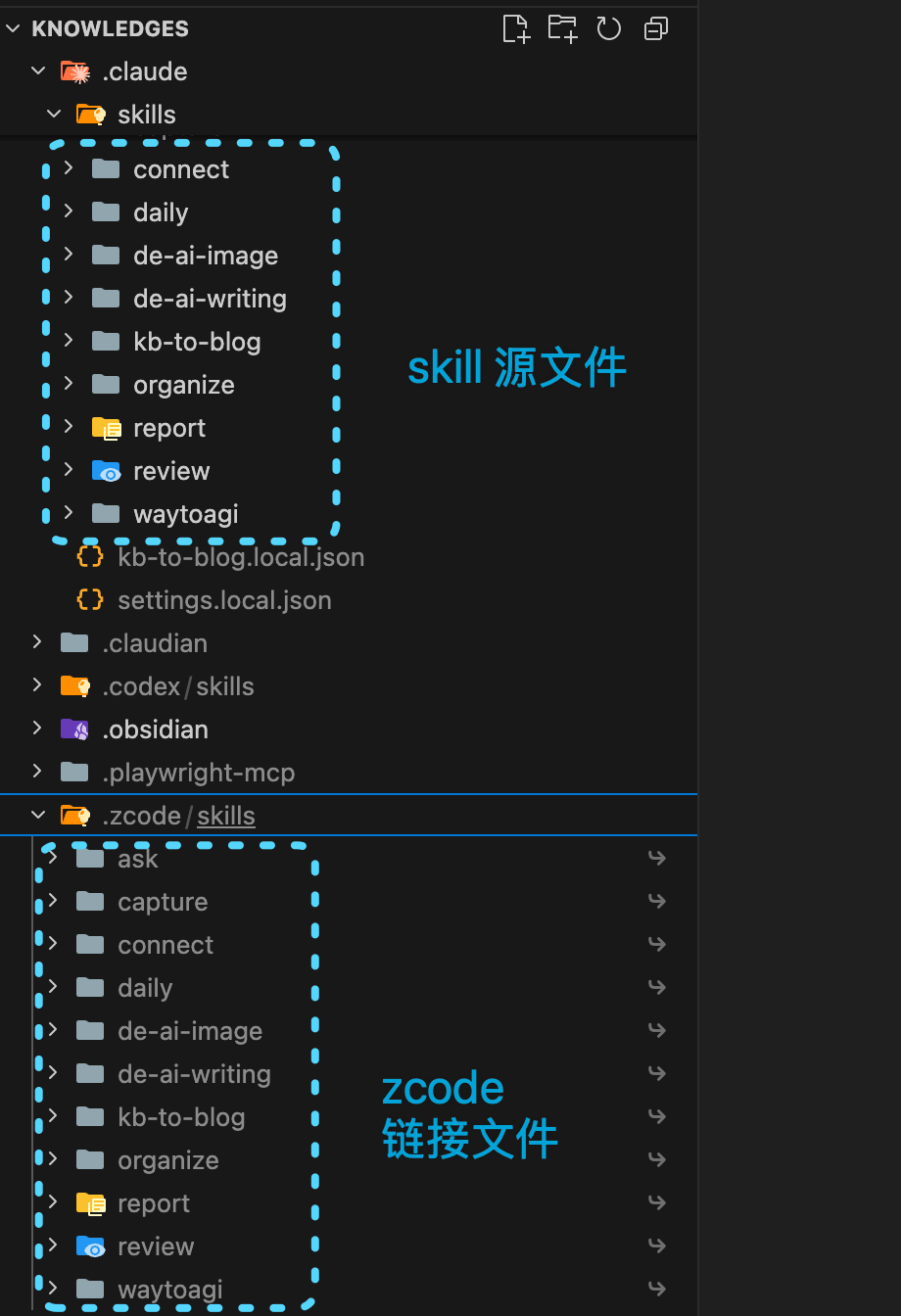
Task: Expand the connect folder under .claude skills
Action: point(69,168)
